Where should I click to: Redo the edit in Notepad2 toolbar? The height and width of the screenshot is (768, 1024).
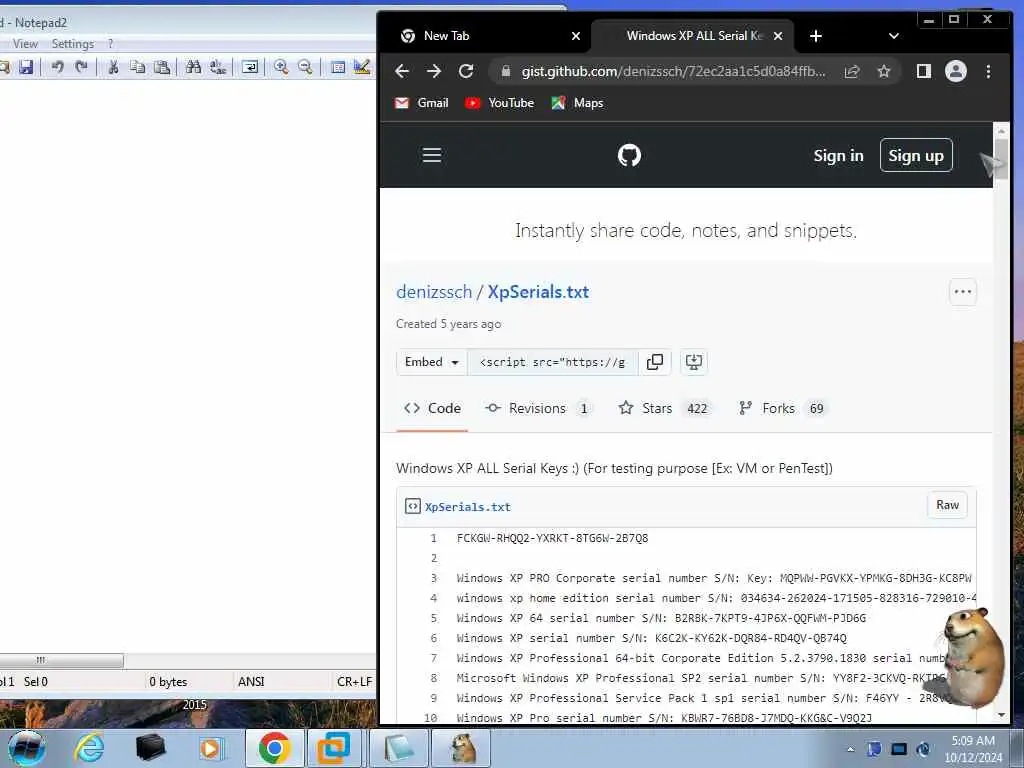[81, 67]
